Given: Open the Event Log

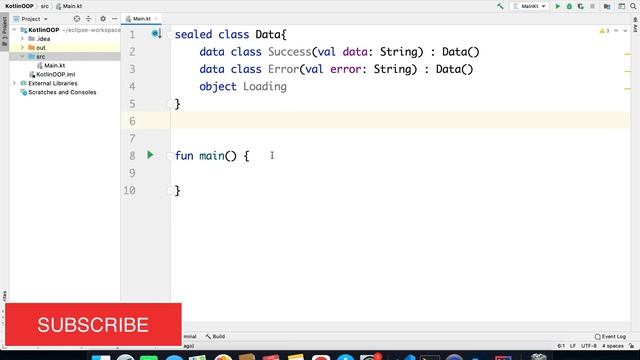Looking at the screenshot, I should coord(610,336).
